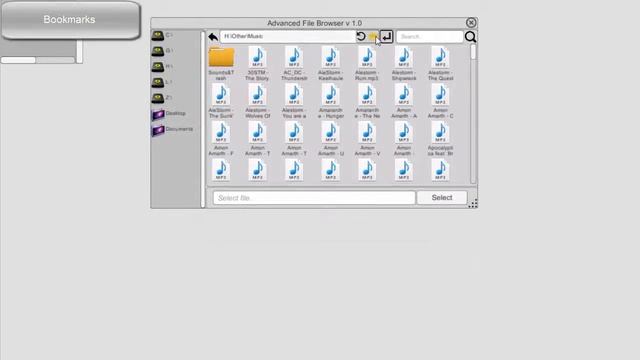Select the 30STM - The Story MP3
The height and width of the screenshot is (360, 640).
pos(258,63)
